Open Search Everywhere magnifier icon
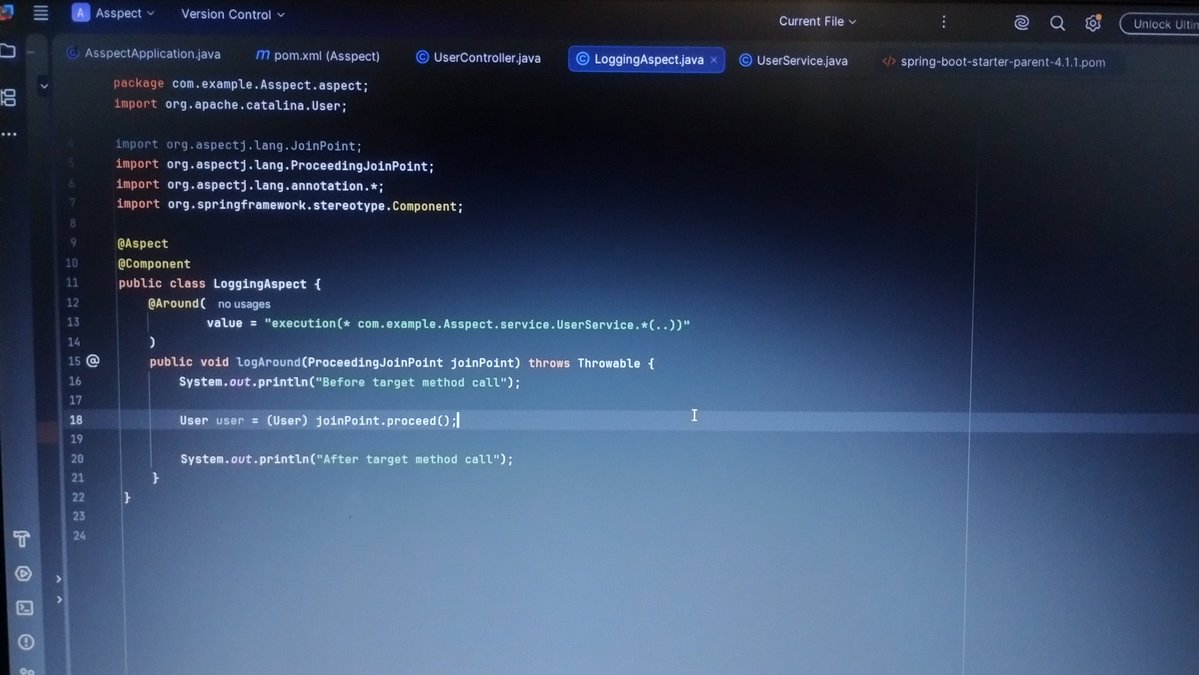 click(x=1057, y=24)
